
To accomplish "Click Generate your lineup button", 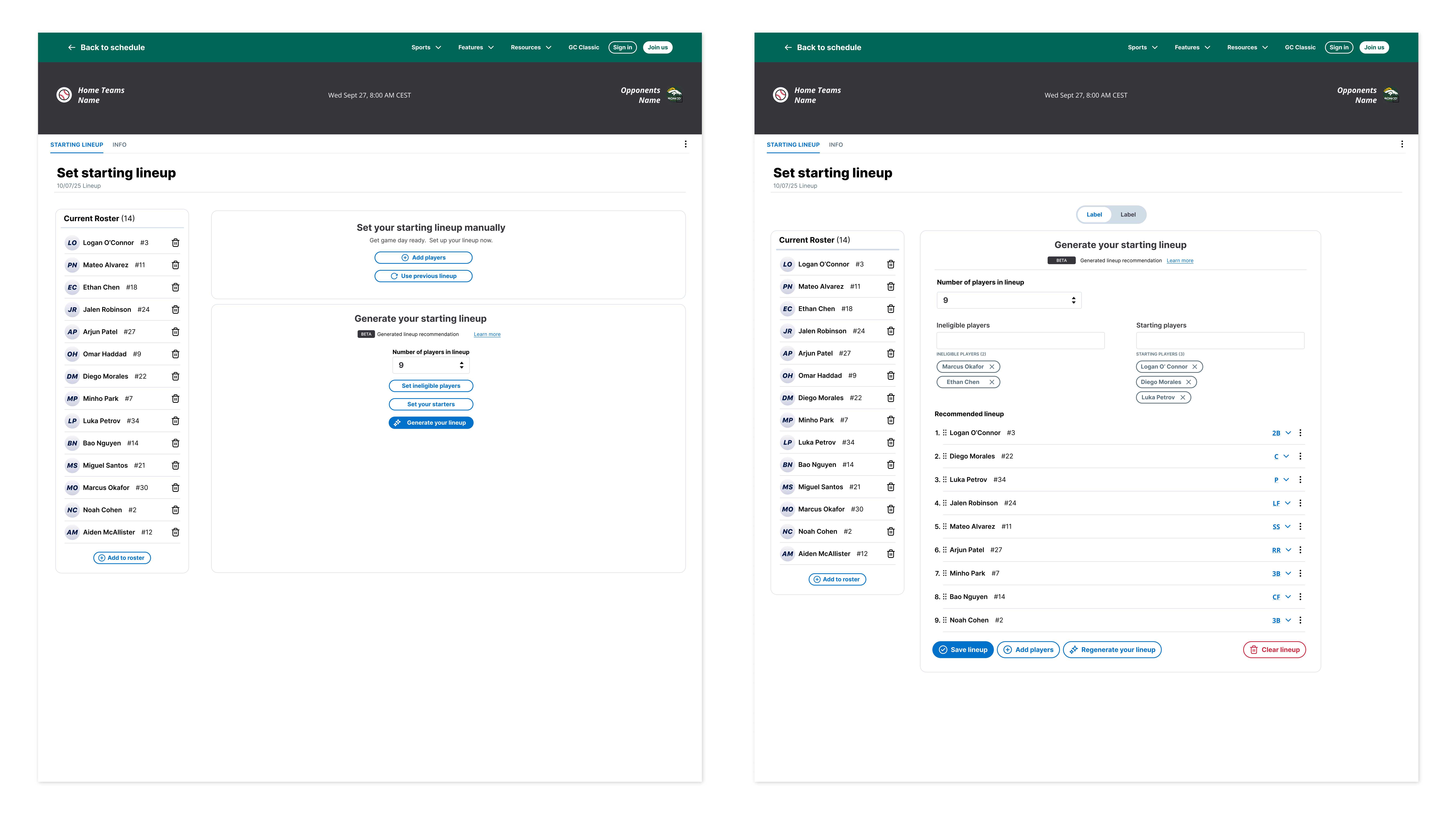I will pos(431,423).
